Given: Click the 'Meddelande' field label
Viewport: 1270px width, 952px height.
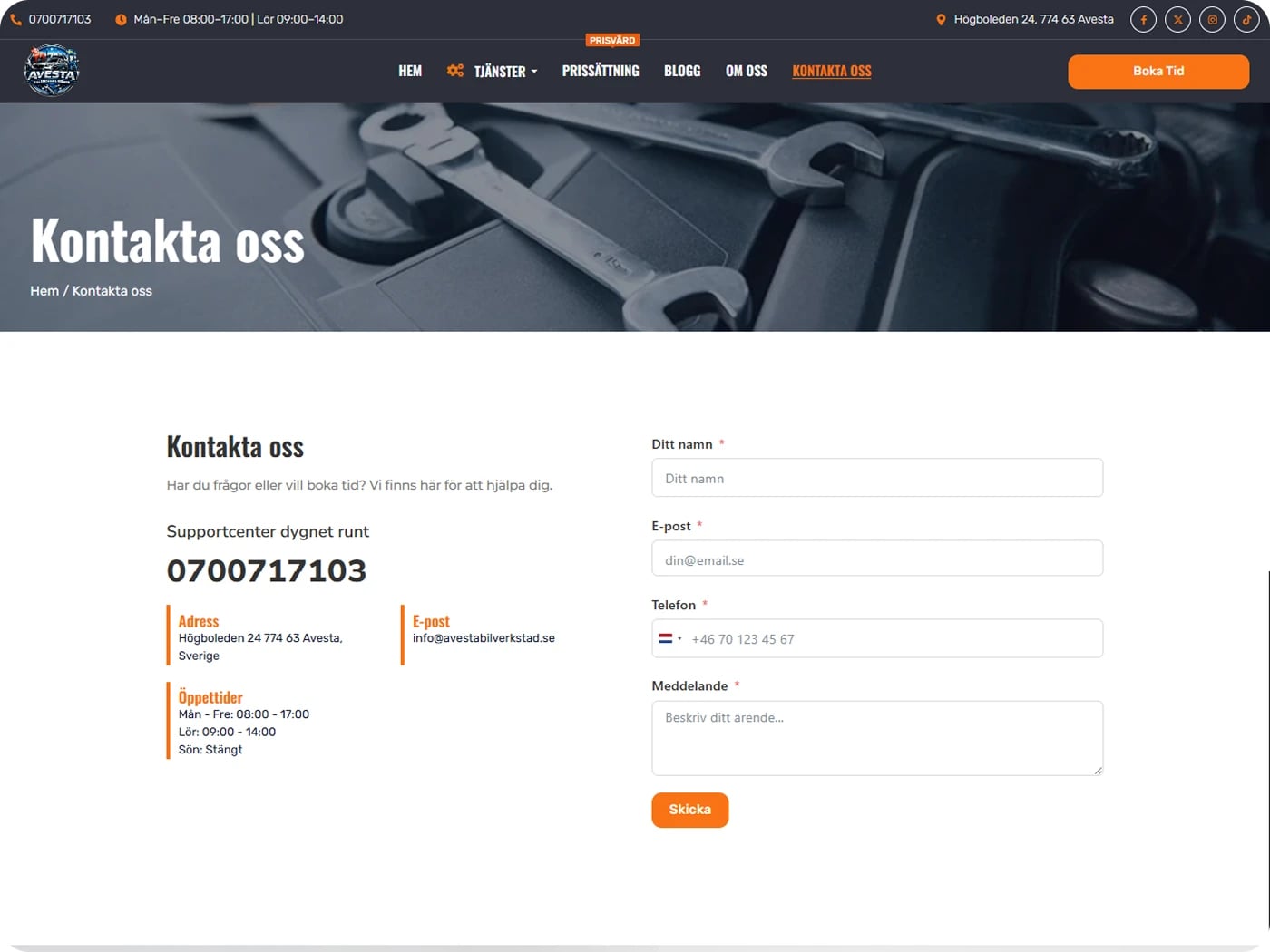Looking at the screenshot, I should 689,686.
